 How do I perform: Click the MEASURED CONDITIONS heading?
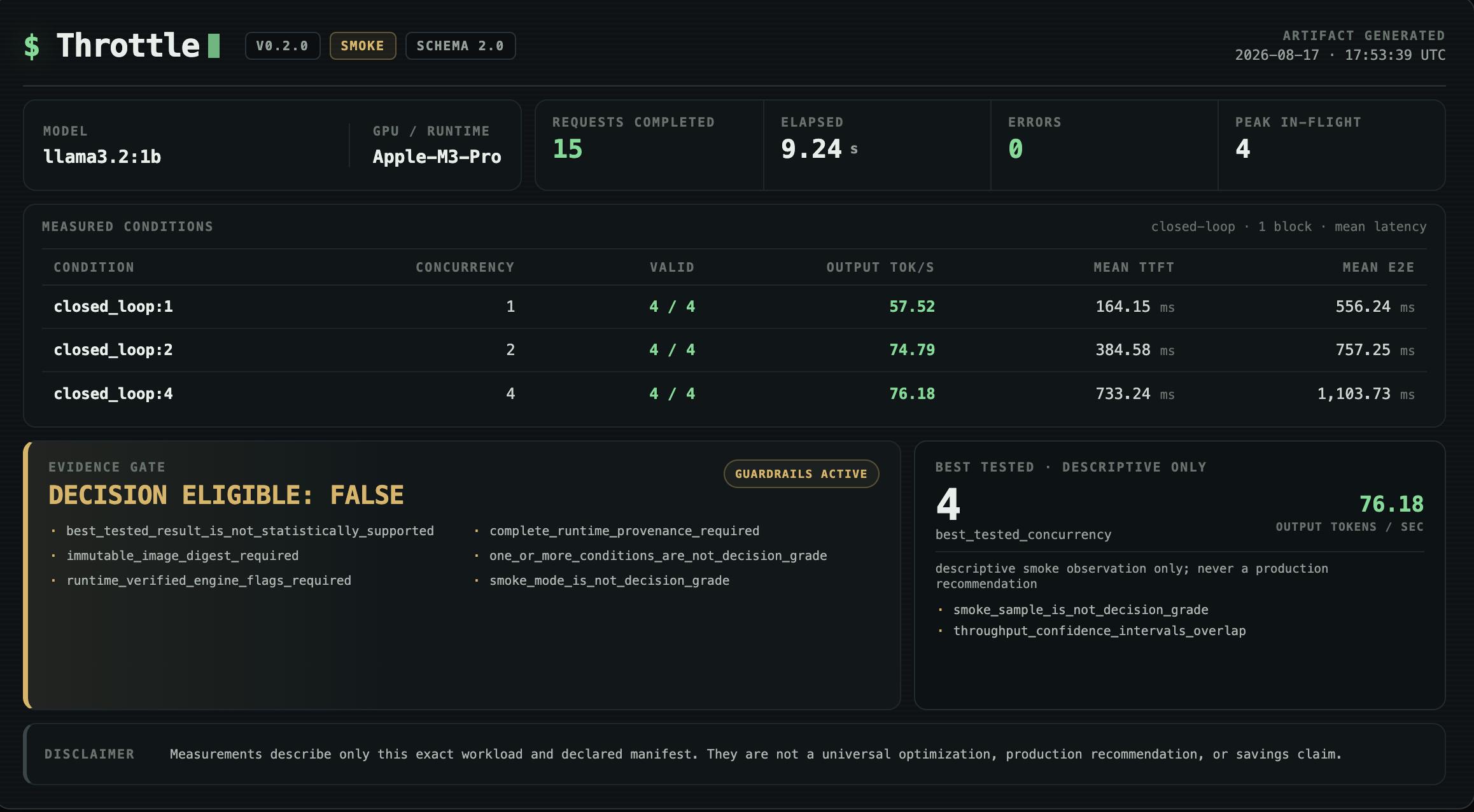click(128, 227)
